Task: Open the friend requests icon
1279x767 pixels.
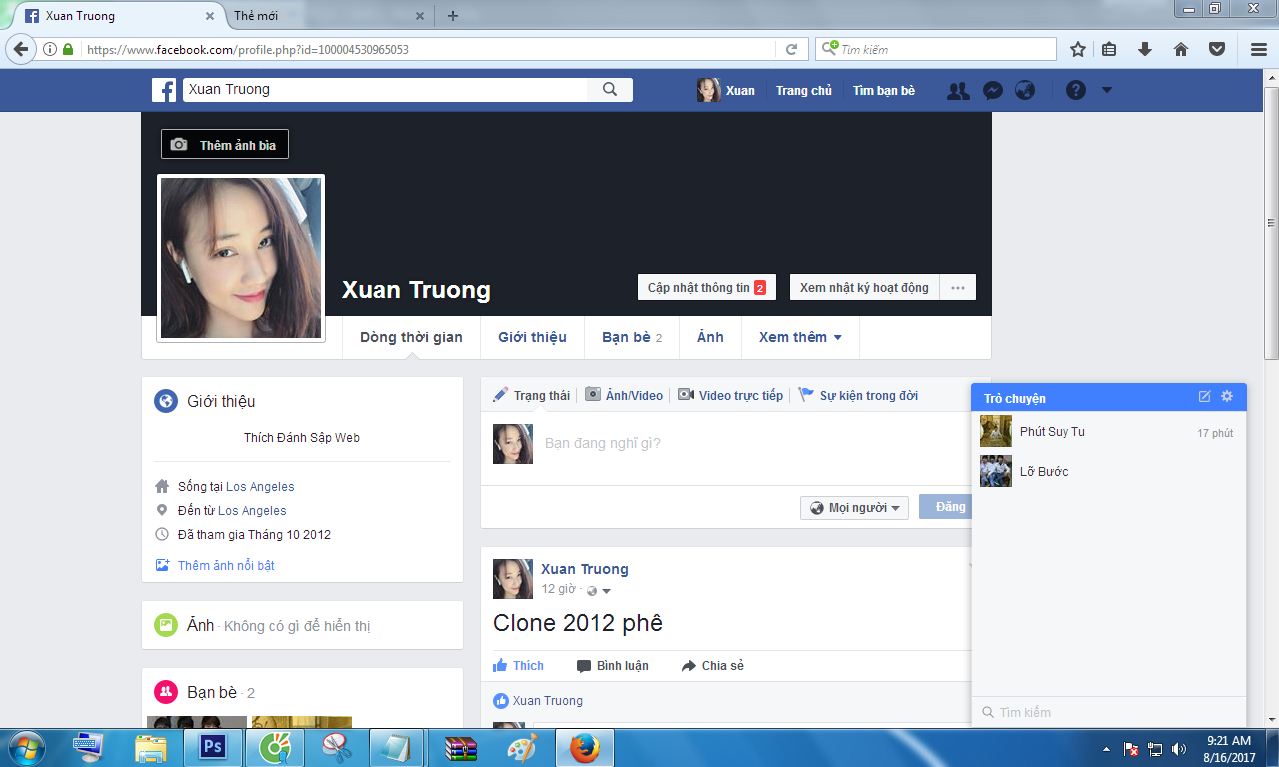Action: point(958,90)
